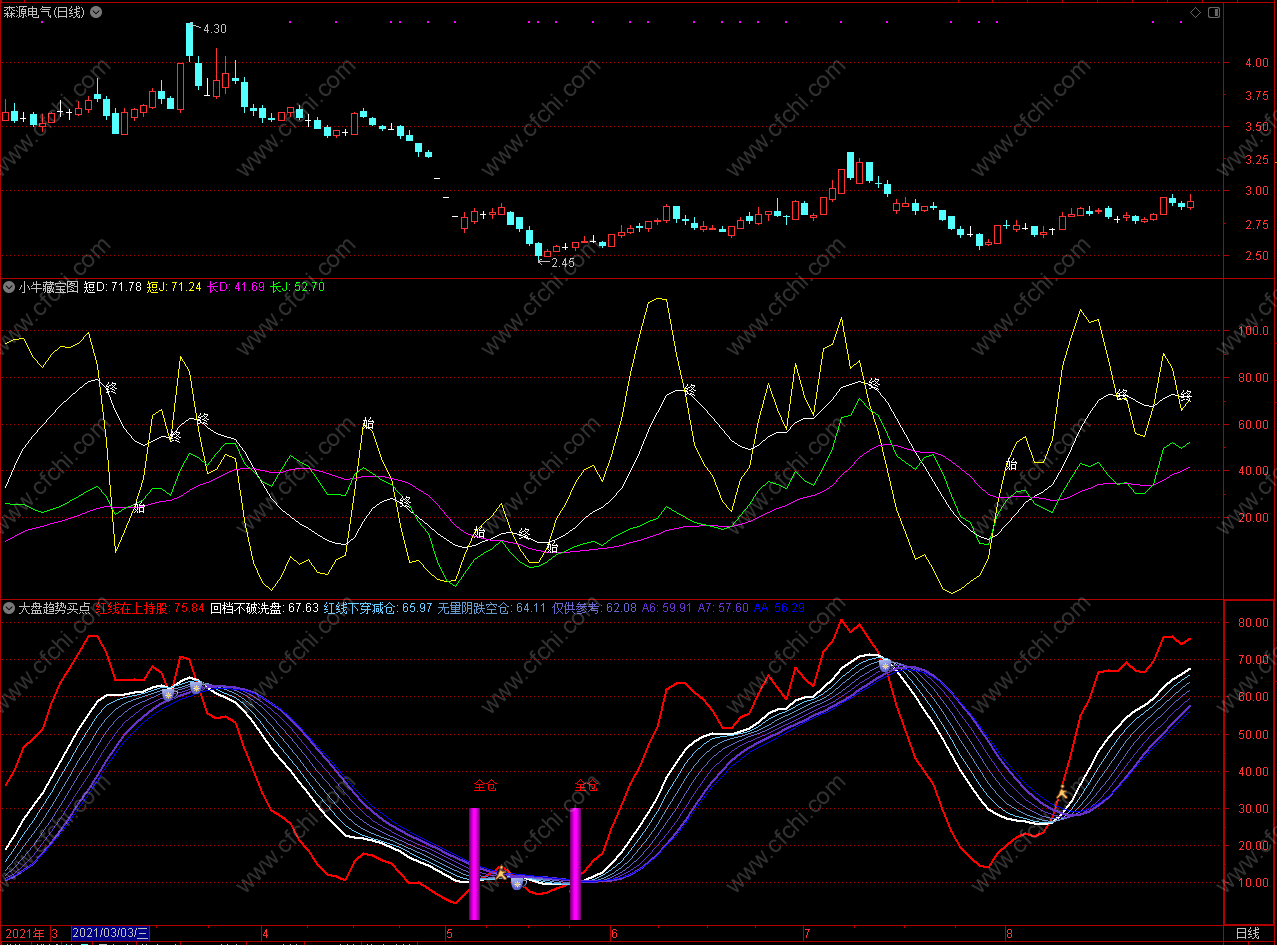Viewport: 1277px width, 945px height.
Task: Toggle the side panel layout icon
Action: tap(1214, 12)
